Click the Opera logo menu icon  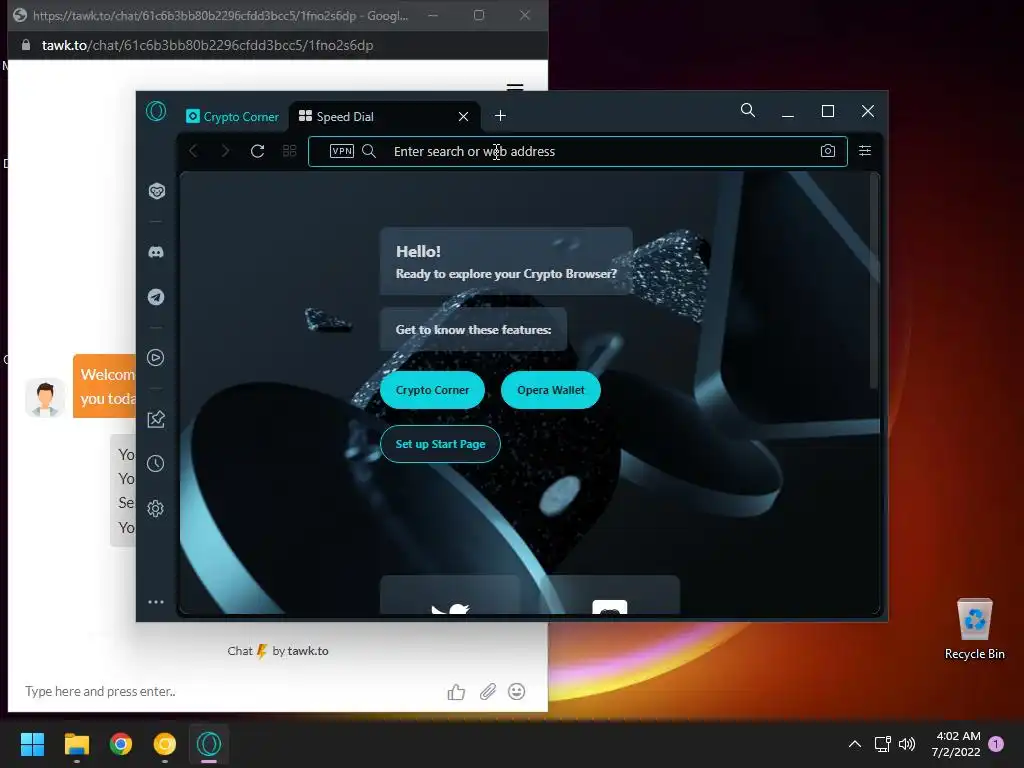(156, 112)
